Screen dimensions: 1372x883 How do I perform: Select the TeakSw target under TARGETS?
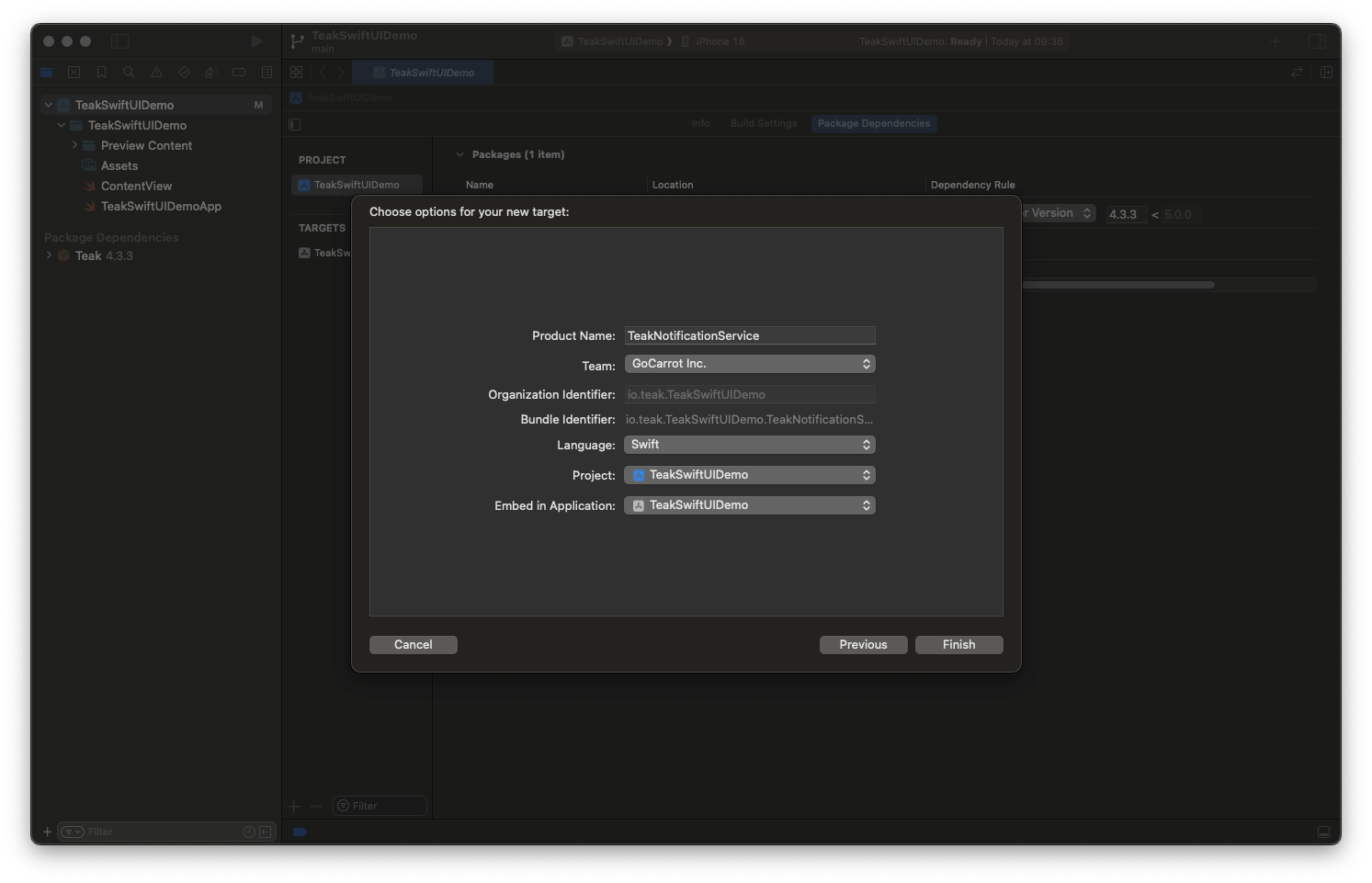tap(324, 253)
